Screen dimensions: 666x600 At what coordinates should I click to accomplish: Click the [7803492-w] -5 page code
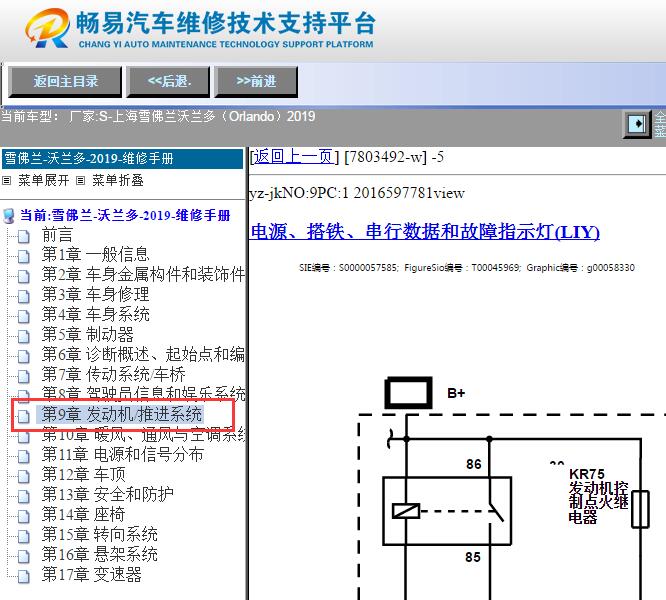[394, 157]
